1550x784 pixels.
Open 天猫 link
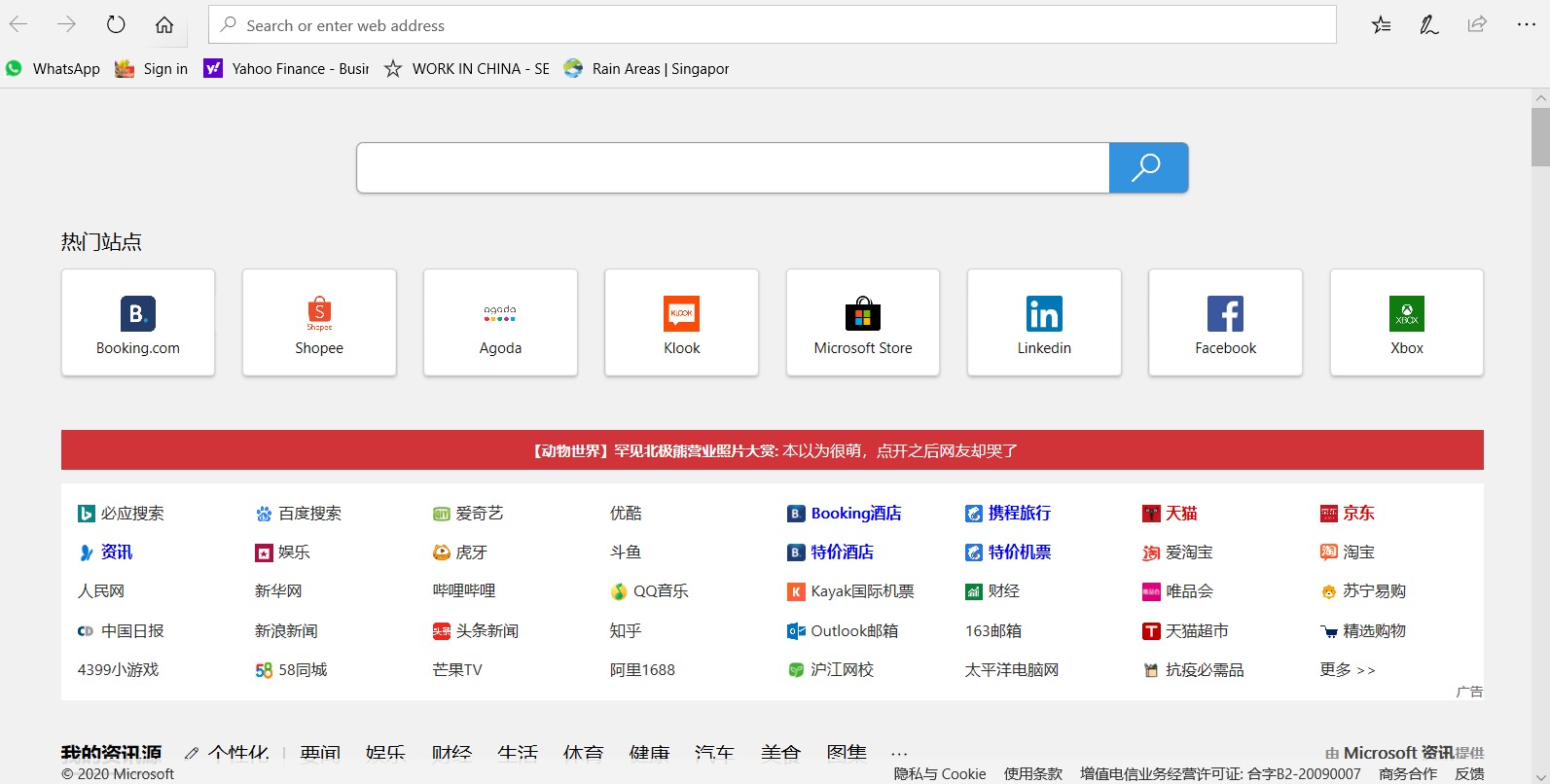(x=1170, y=514)
